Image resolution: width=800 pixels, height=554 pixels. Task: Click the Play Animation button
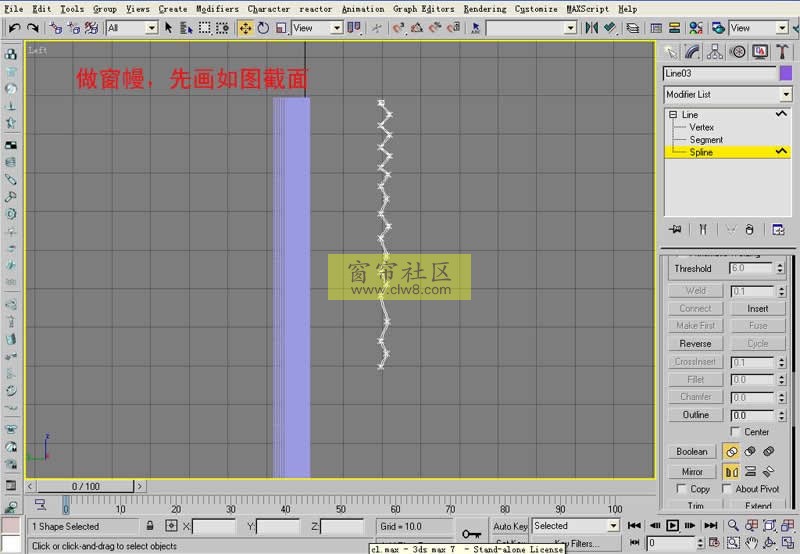click(672, 525)
